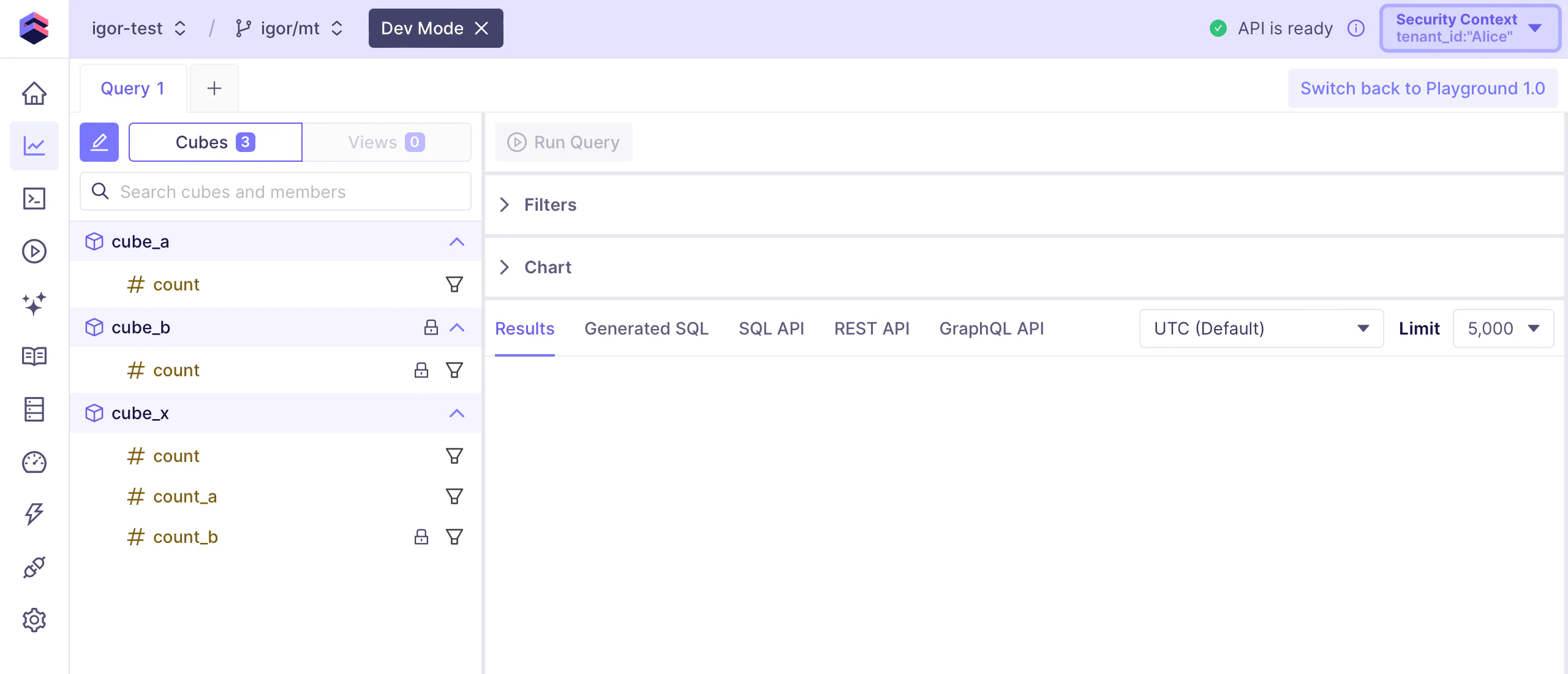Open the SQL terminal sidebar icon
This screenshot has height=674, width=1568.
coord(34,199)
